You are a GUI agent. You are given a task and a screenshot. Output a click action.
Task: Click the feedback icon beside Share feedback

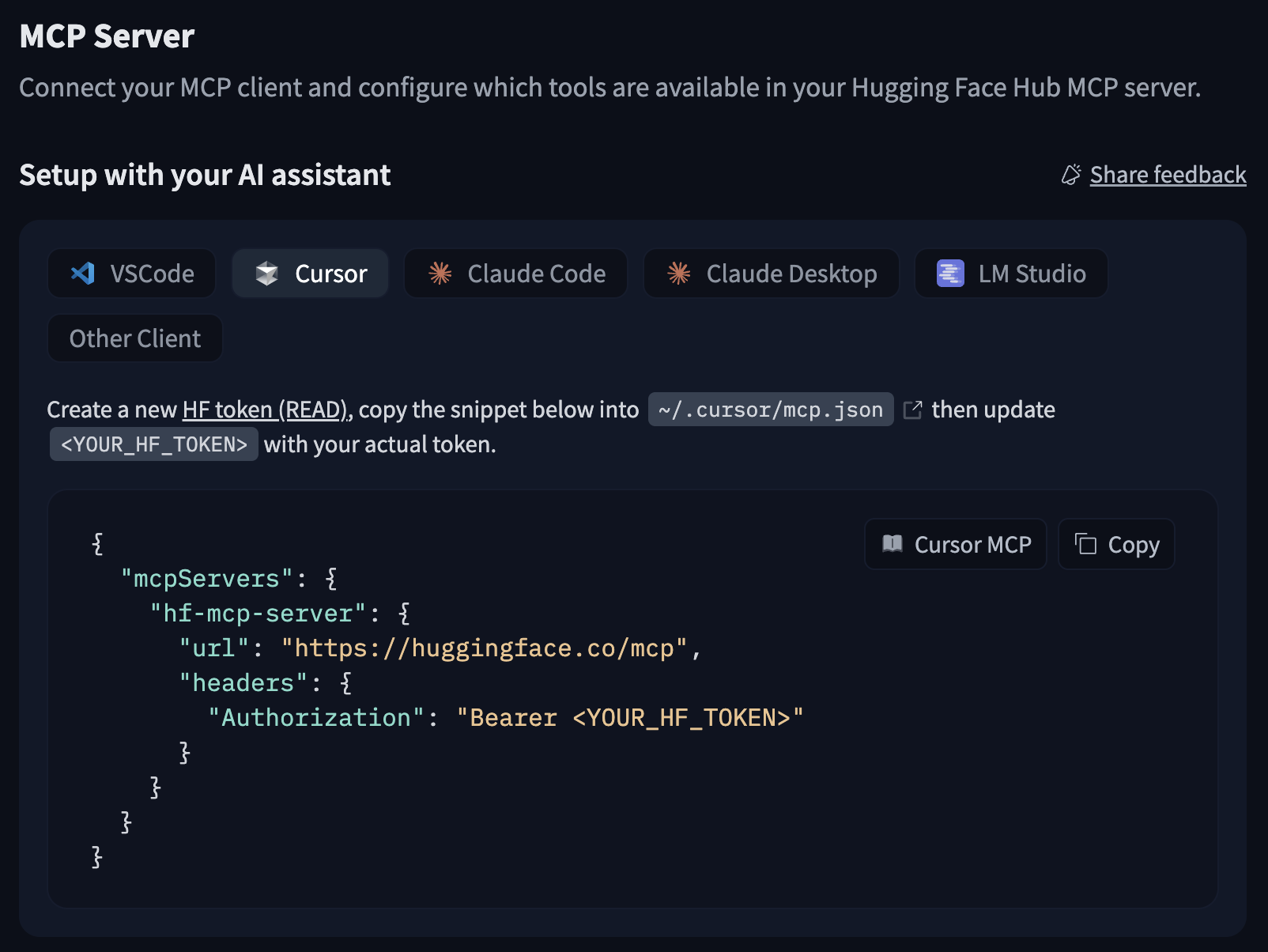pos(1071,175)
